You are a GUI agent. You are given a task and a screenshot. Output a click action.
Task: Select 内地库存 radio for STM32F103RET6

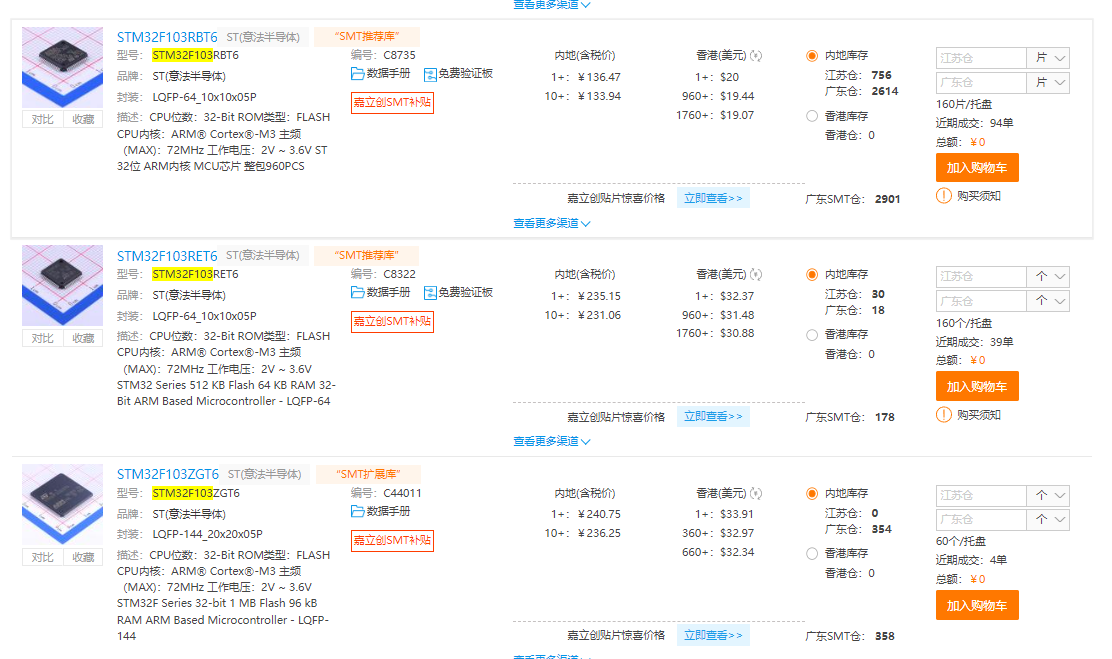(x=812, y=275)
